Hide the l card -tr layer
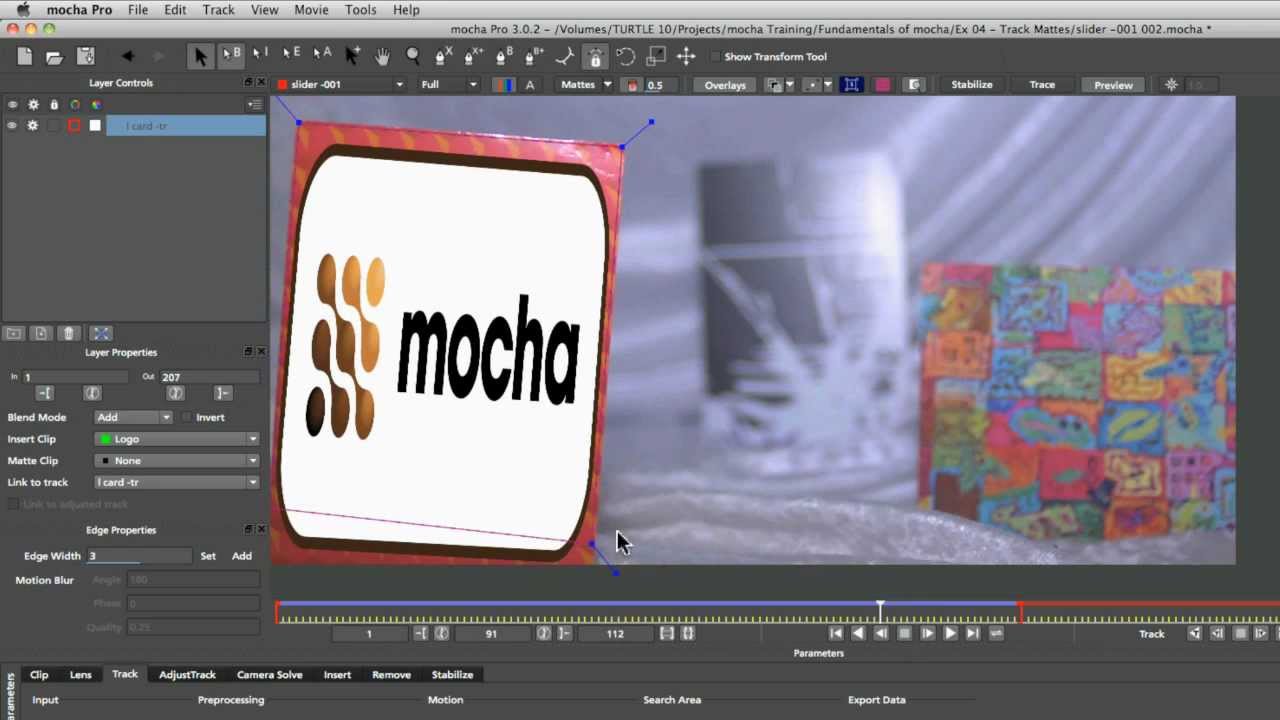Image resolution: width=1280 pixels, height=720 pixels. click(12, 125)
